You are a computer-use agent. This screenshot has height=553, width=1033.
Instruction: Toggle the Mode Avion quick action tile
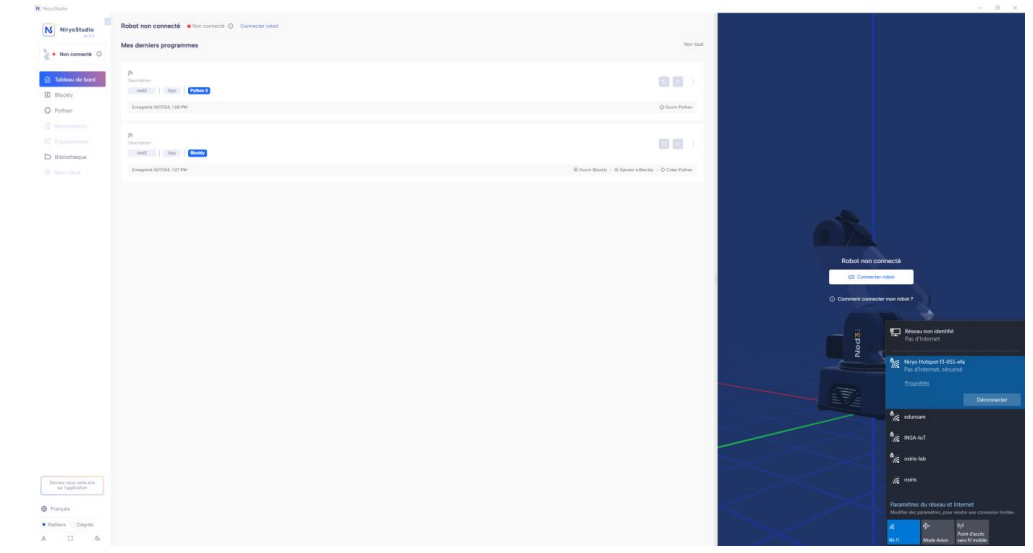click(x=937, y=532)
